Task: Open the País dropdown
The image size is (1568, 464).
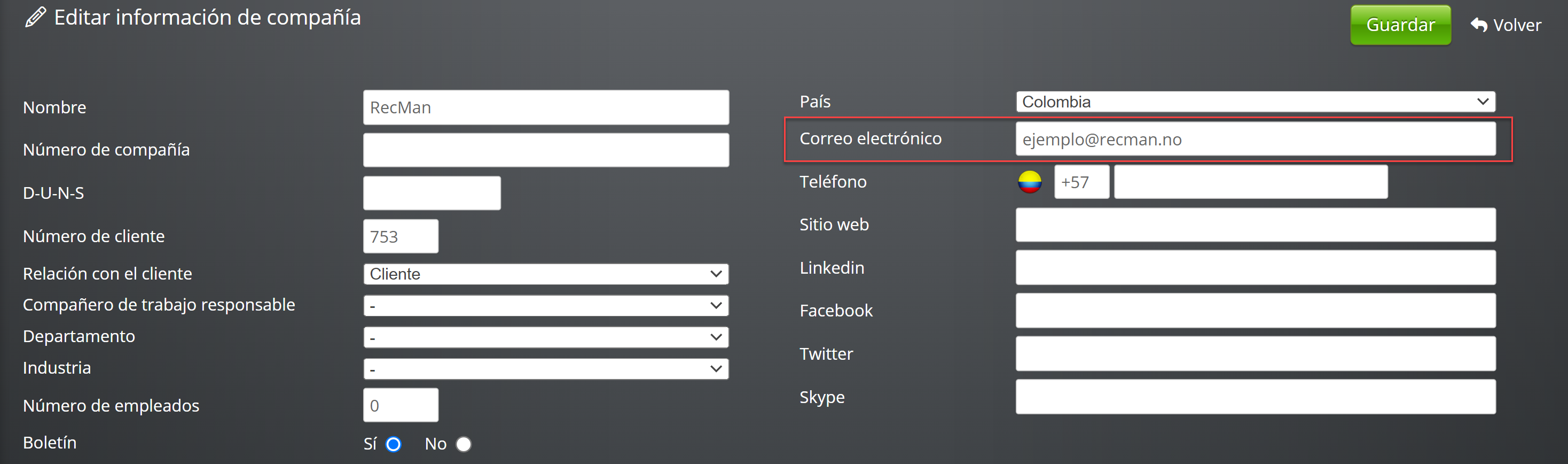Action: coord(1255,102)
